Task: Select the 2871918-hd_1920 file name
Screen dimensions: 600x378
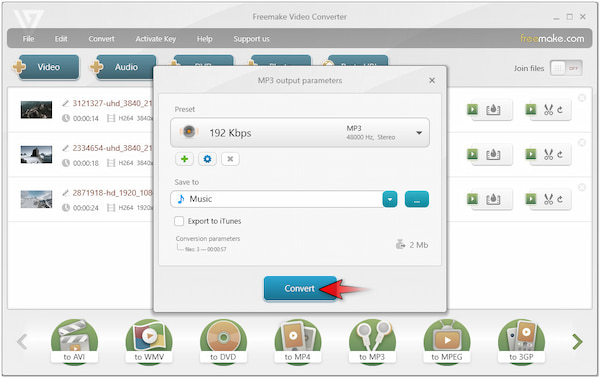Action: 112,193
